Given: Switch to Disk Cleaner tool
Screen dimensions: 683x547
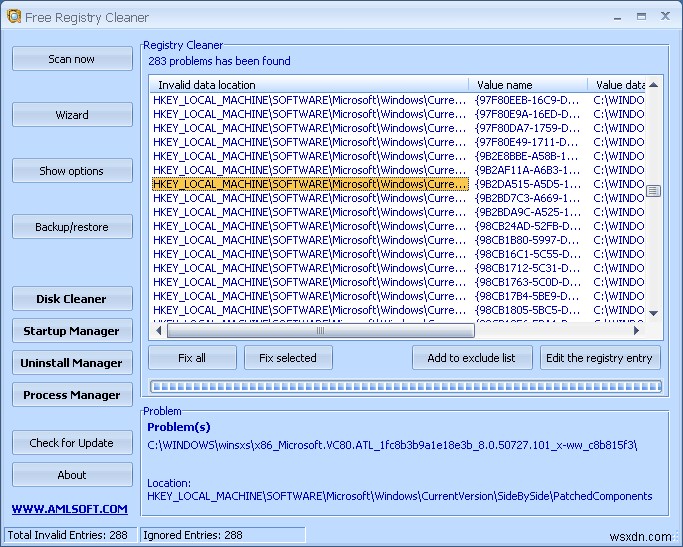Looking at the screenshot, I should (x=72, y=299).
